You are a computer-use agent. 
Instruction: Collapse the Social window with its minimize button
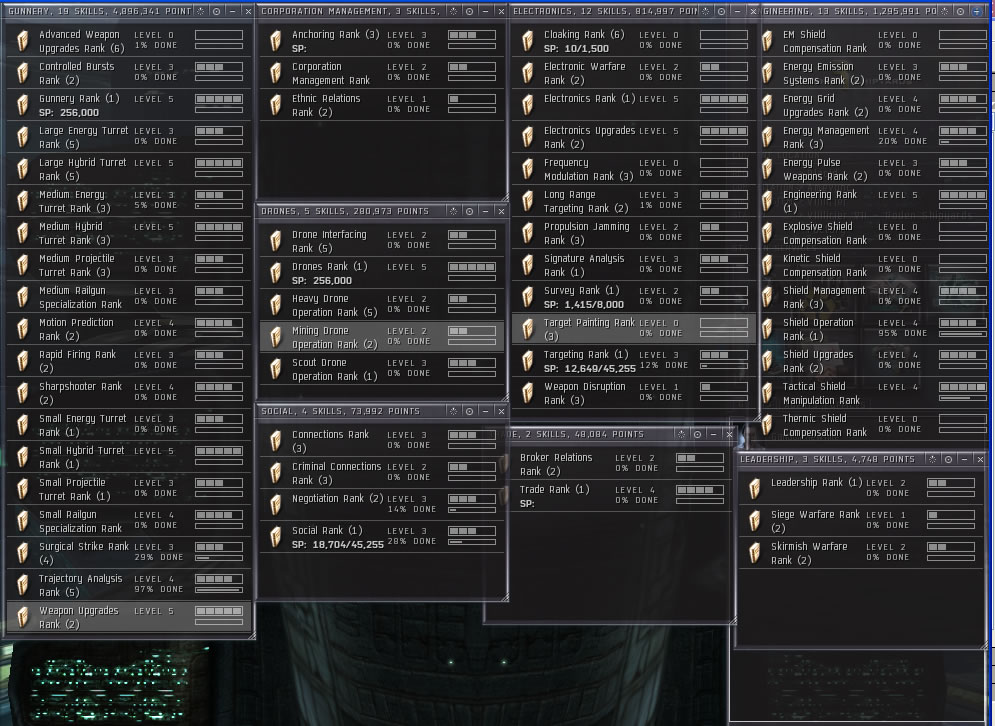pos(485,411)
